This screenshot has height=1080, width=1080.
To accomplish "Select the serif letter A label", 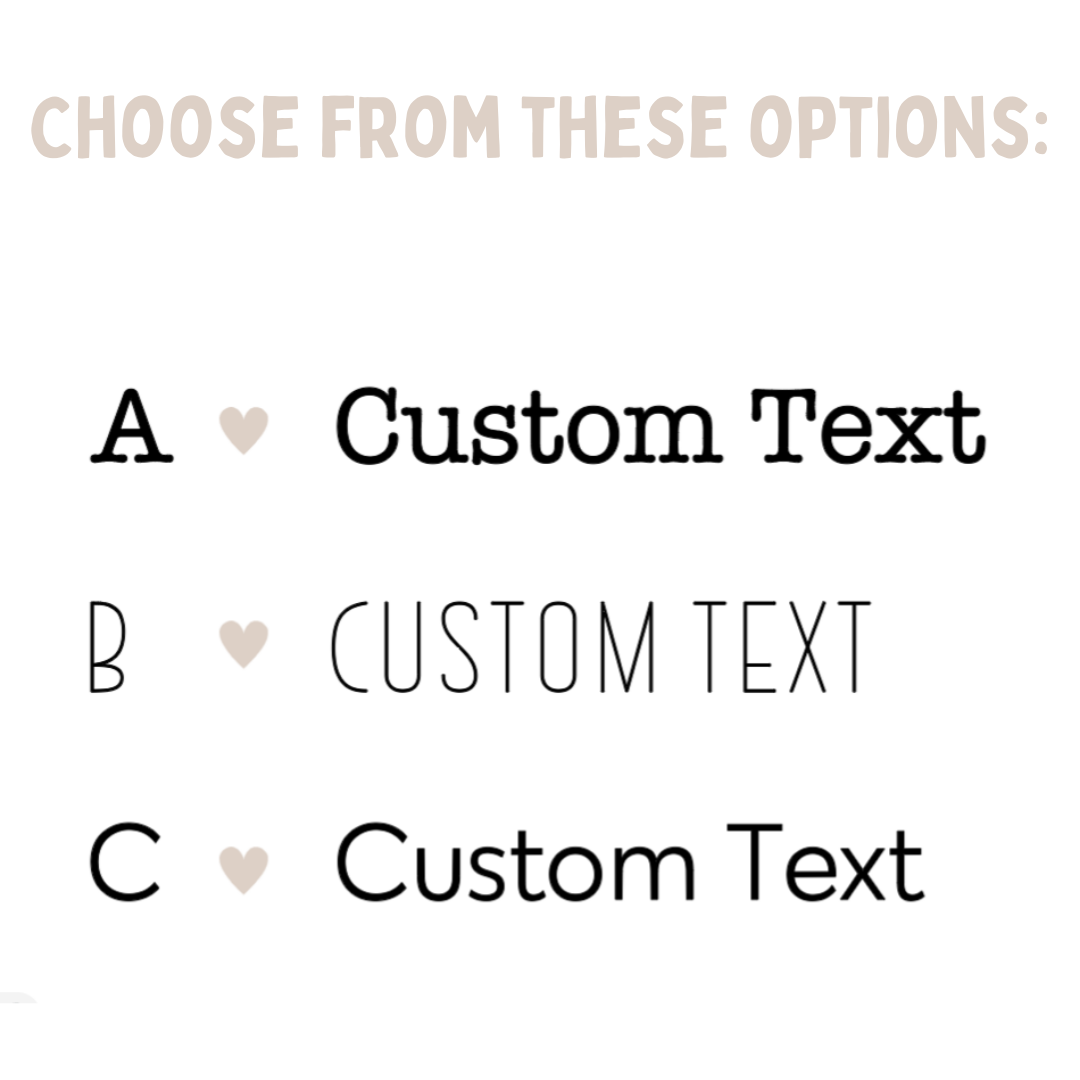I will click(x=132, y=426).
